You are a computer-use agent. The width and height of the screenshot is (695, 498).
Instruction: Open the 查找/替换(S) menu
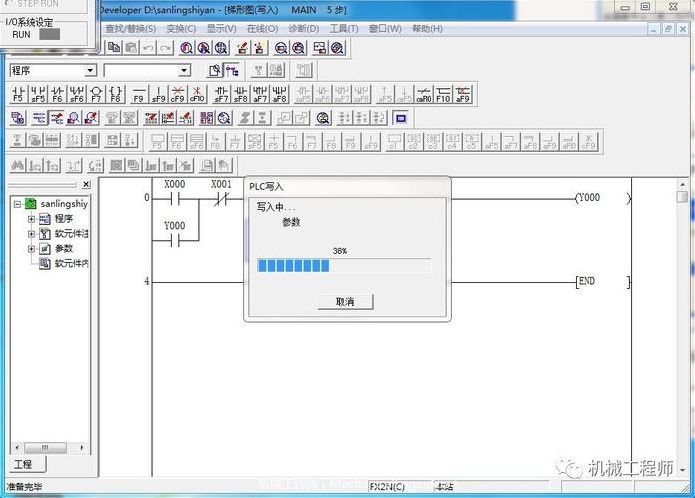tap(130, 29)
